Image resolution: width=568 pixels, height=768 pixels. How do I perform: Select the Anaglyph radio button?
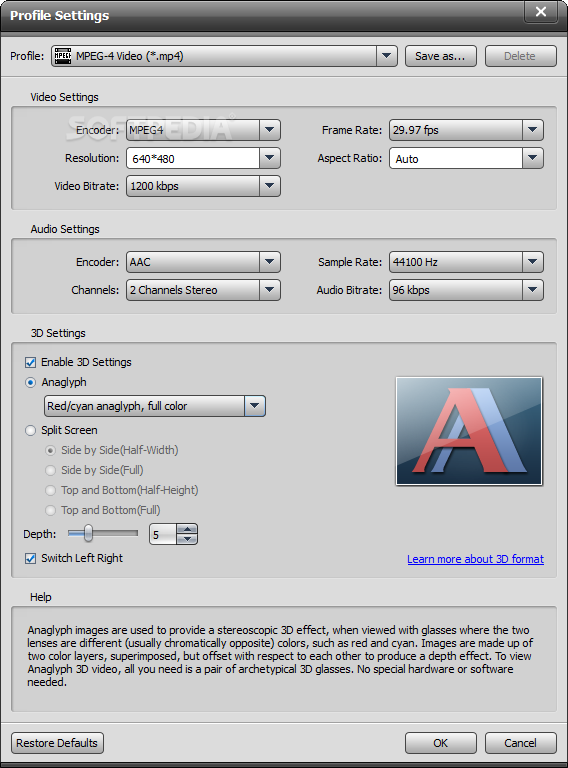(x=30, y=383)
